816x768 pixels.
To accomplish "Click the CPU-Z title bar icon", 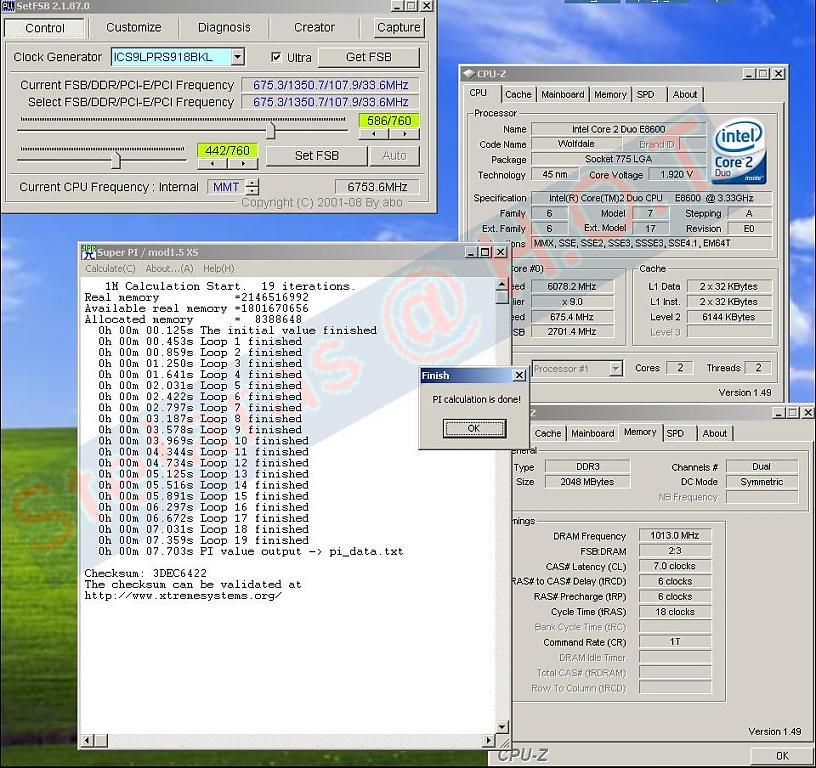I will tap(469, 74).
